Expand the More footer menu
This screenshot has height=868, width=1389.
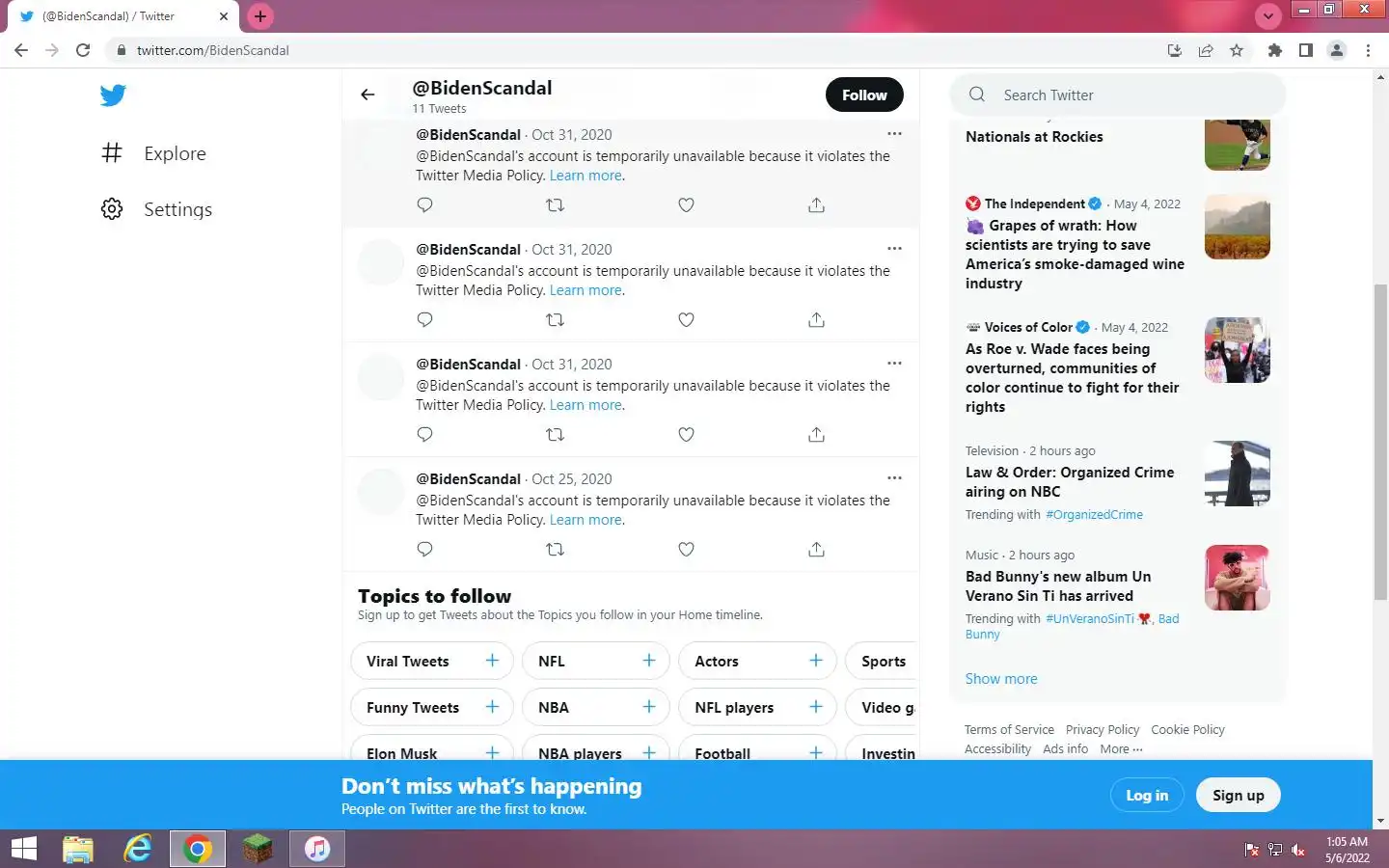point(1121,749)
